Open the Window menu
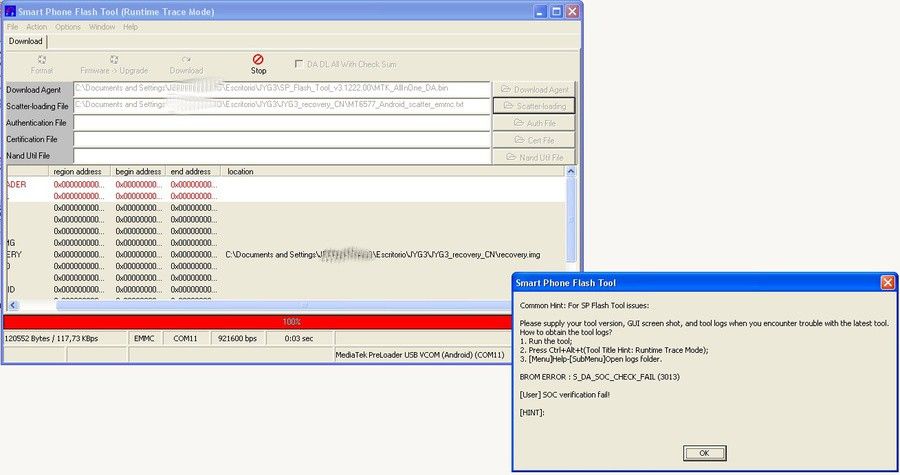Viewport: 900px width, 475px height. [102, 27]
